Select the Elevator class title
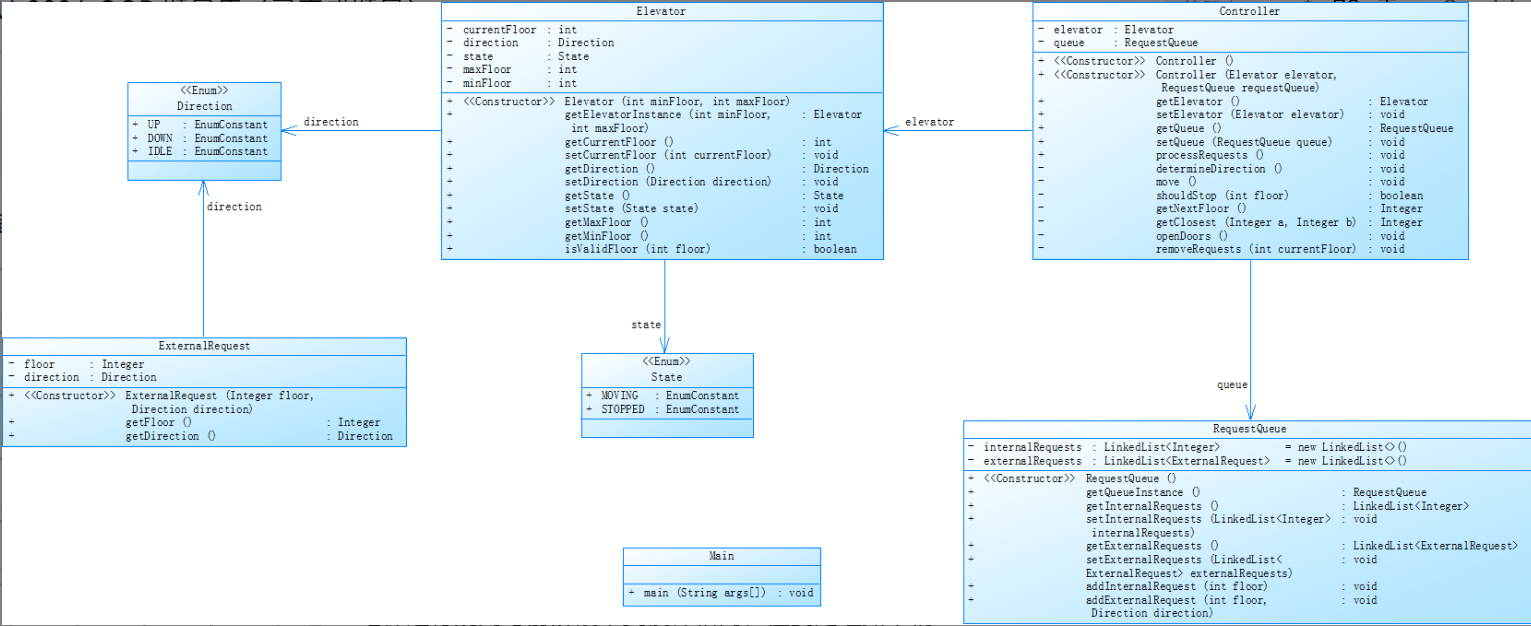This screenshot has height=626, width=1531. tap(662, 11)
